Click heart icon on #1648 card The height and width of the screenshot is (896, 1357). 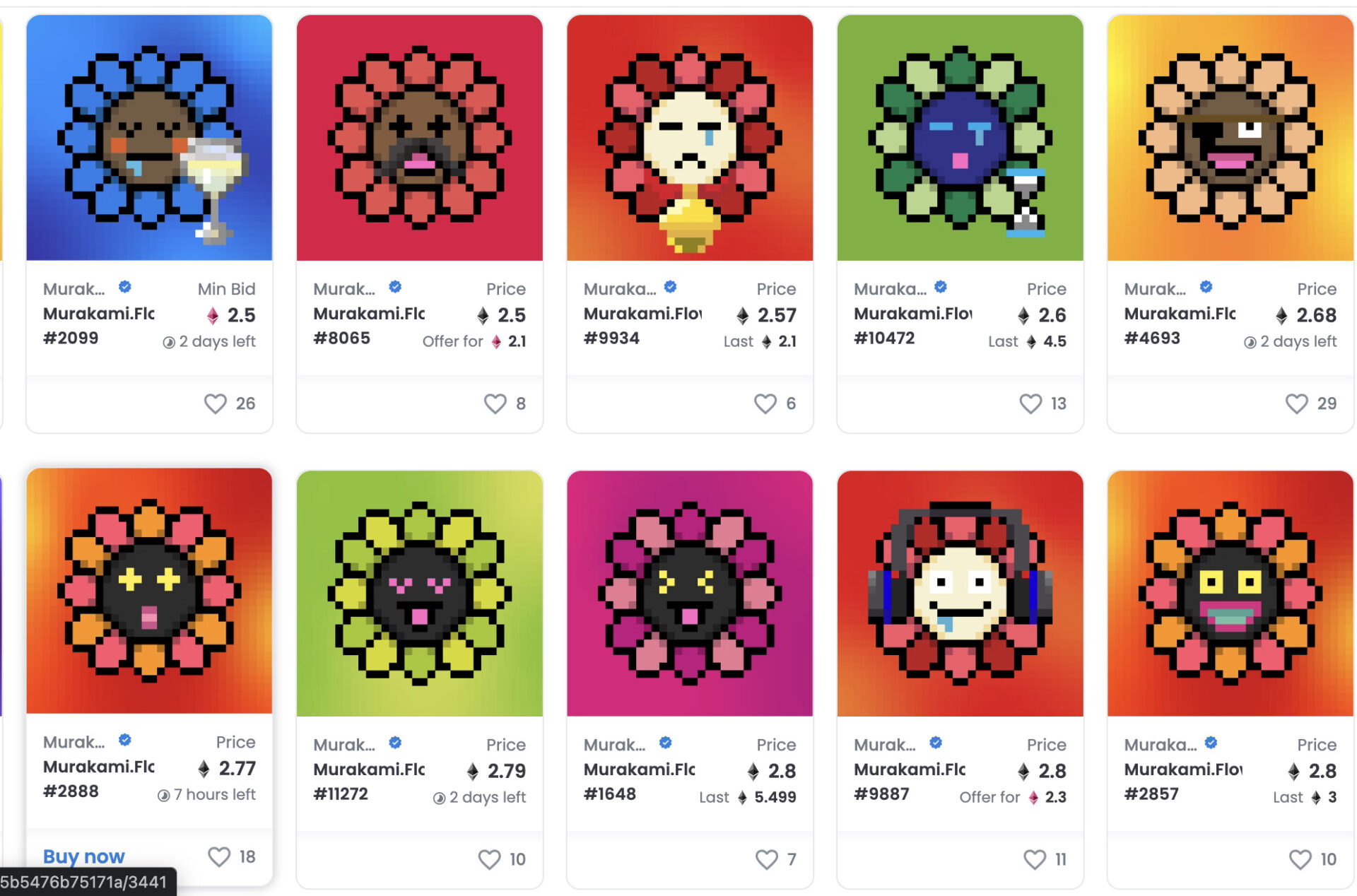tap(766, 859)
